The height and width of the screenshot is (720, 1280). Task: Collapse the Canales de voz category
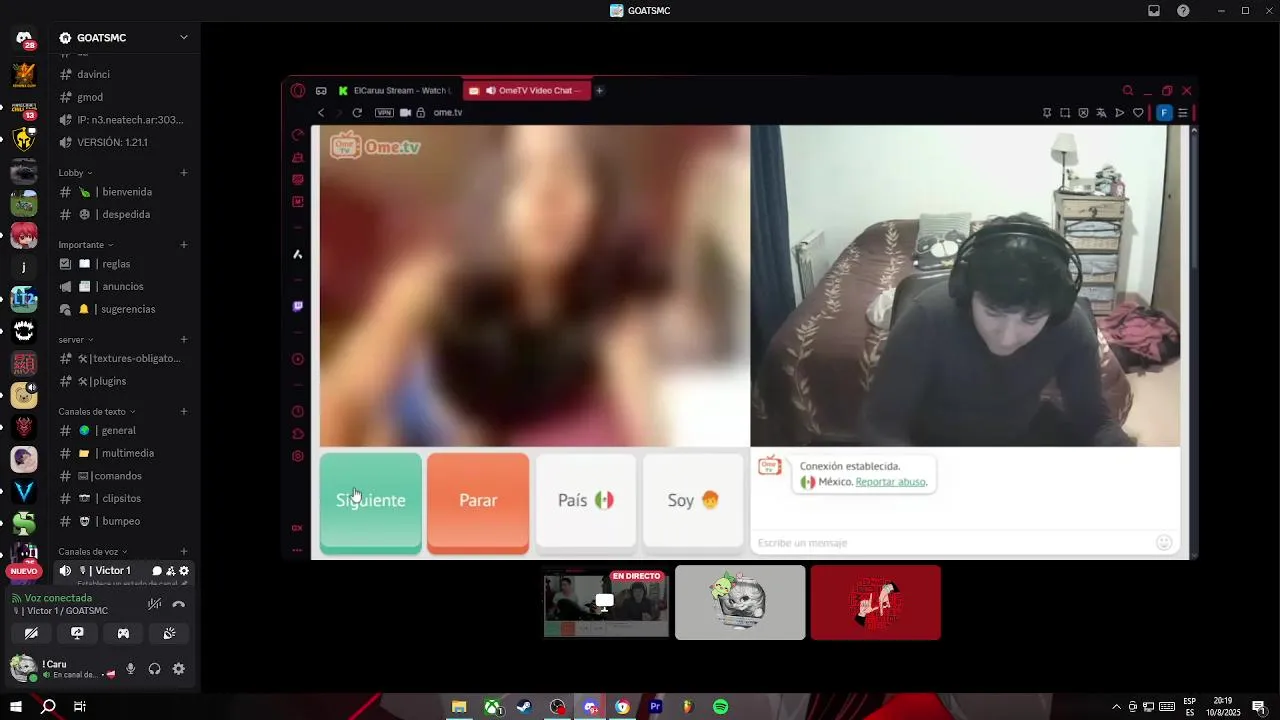click(95, 552)
